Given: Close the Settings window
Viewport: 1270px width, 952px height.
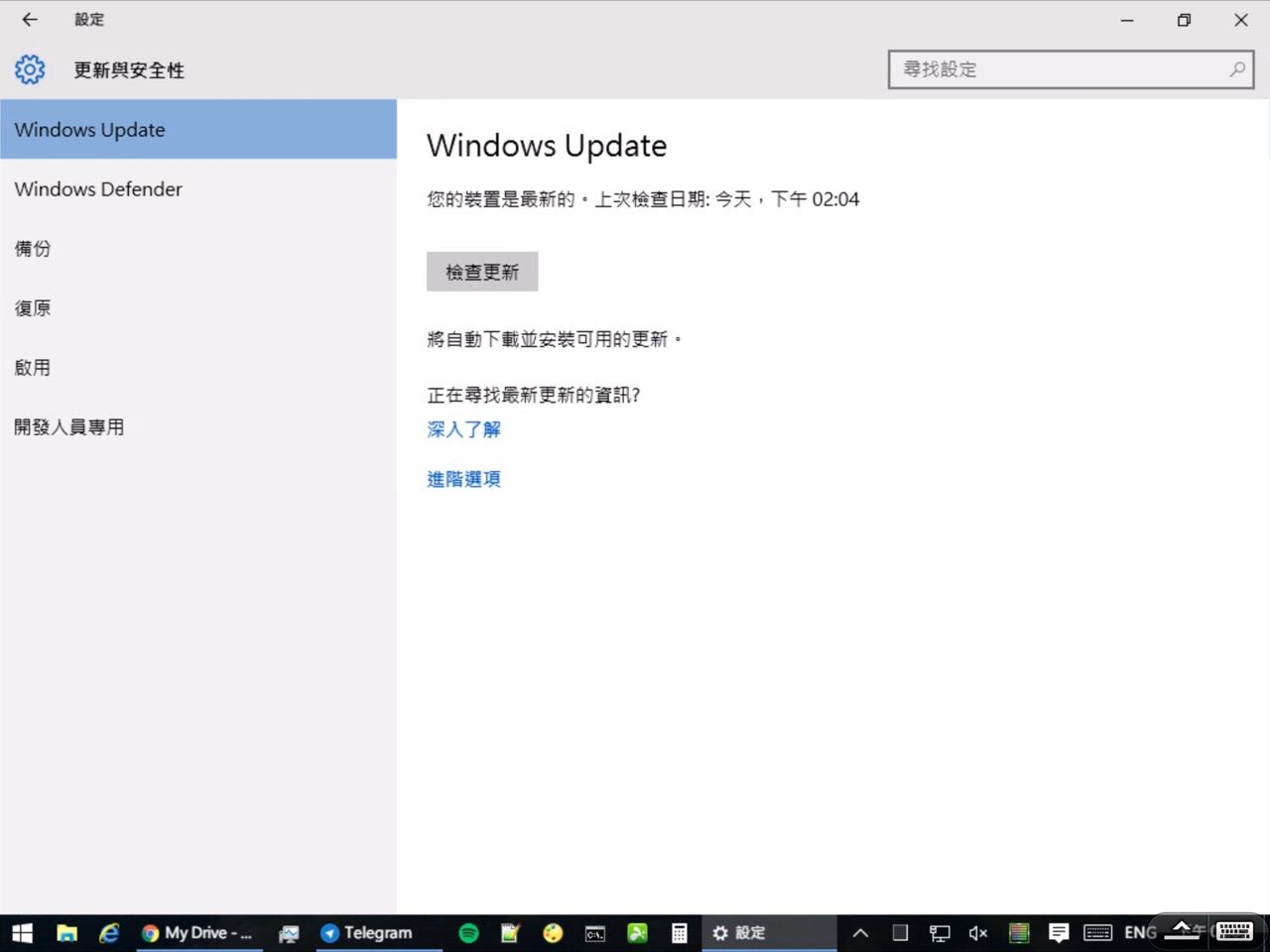Looking at the screenshot, I should pos(1240,20).
